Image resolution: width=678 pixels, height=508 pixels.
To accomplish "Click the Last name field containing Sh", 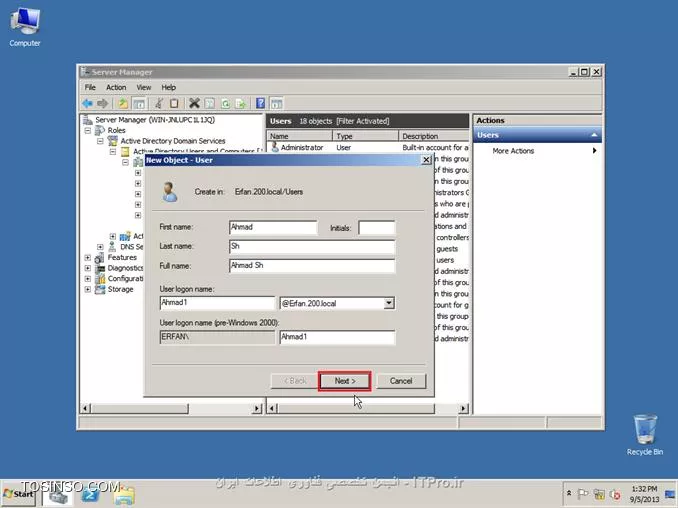I will (312, 247).
